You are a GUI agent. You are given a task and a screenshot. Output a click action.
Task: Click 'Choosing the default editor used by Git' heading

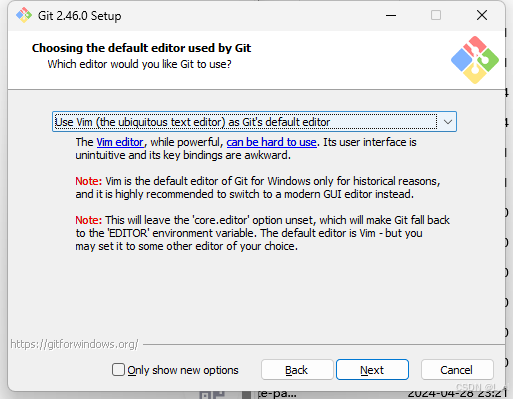click(141, 48)
